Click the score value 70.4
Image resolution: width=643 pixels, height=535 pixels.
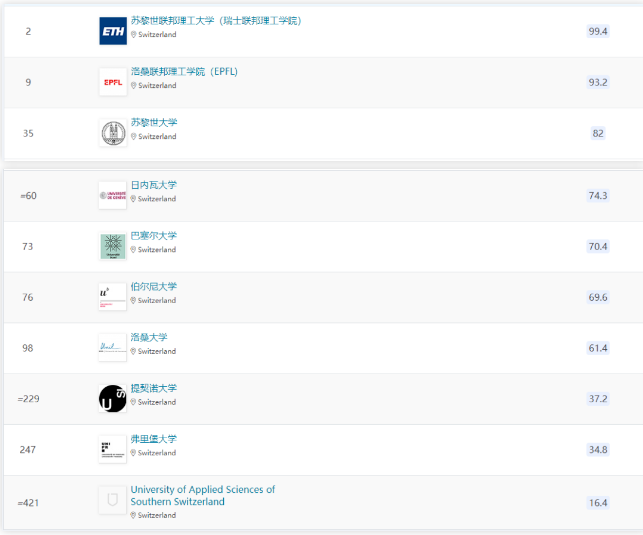pyautogui.click(x=598, y=246)
